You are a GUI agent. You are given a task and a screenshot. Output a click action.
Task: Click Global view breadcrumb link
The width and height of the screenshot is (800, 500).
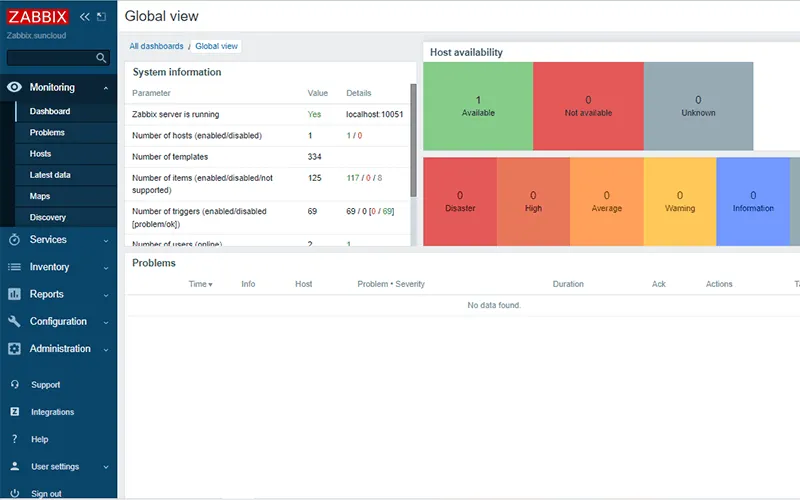pos(216,46)
